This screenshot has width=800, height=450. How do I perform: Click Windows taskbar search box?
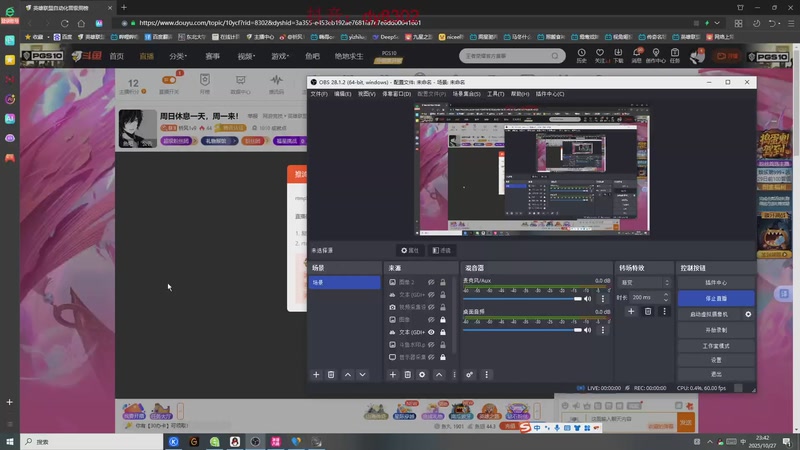[92, 441]
